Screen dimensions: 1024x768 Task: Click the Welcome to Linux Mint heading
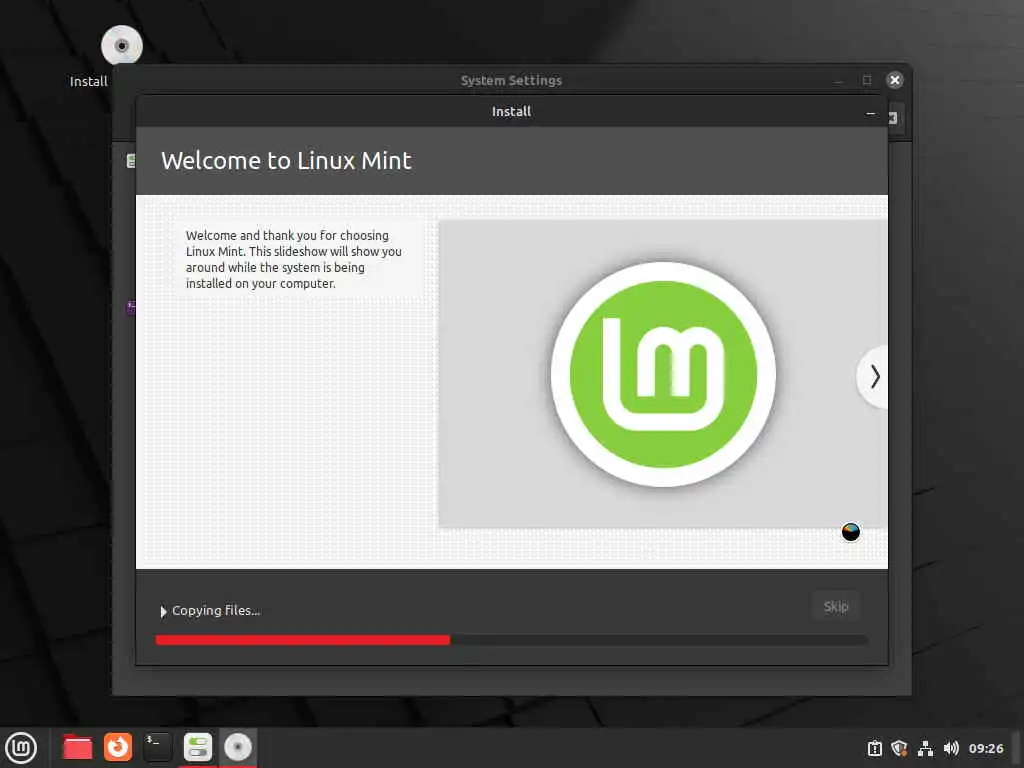coord(286,161)
